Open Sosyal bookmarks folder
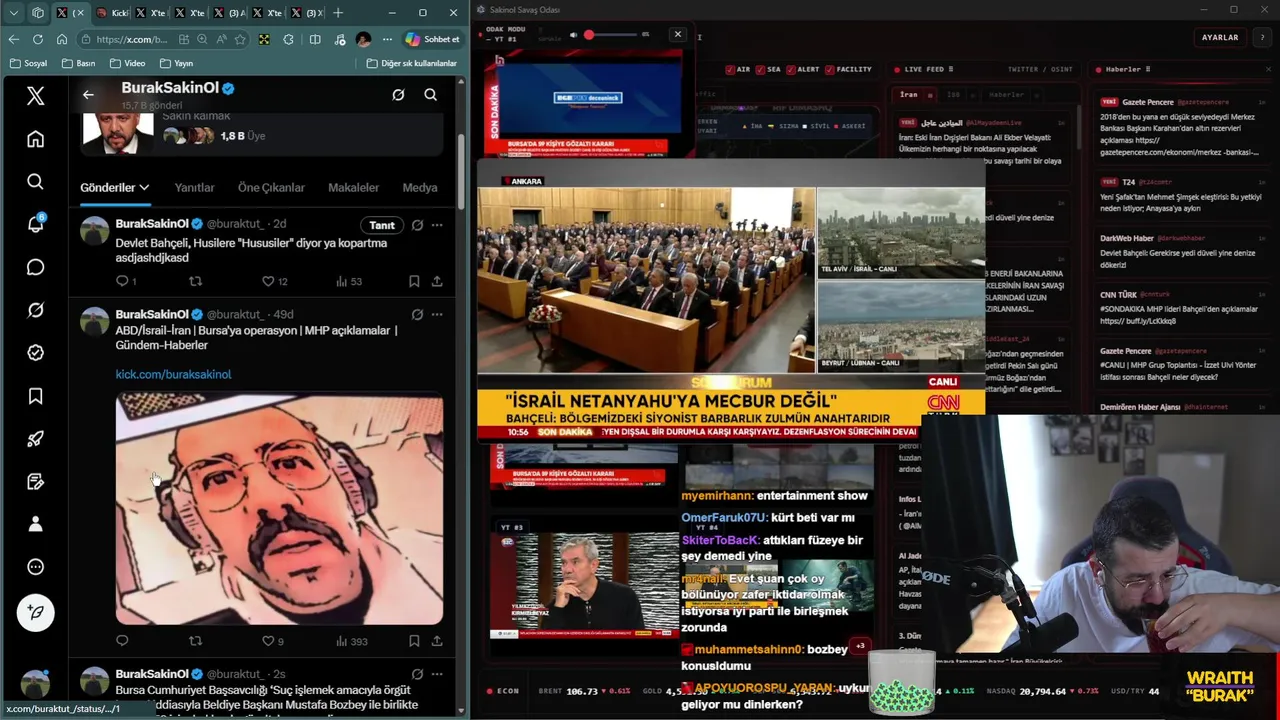Screen dimensions: 1280x720 point(27,63)
